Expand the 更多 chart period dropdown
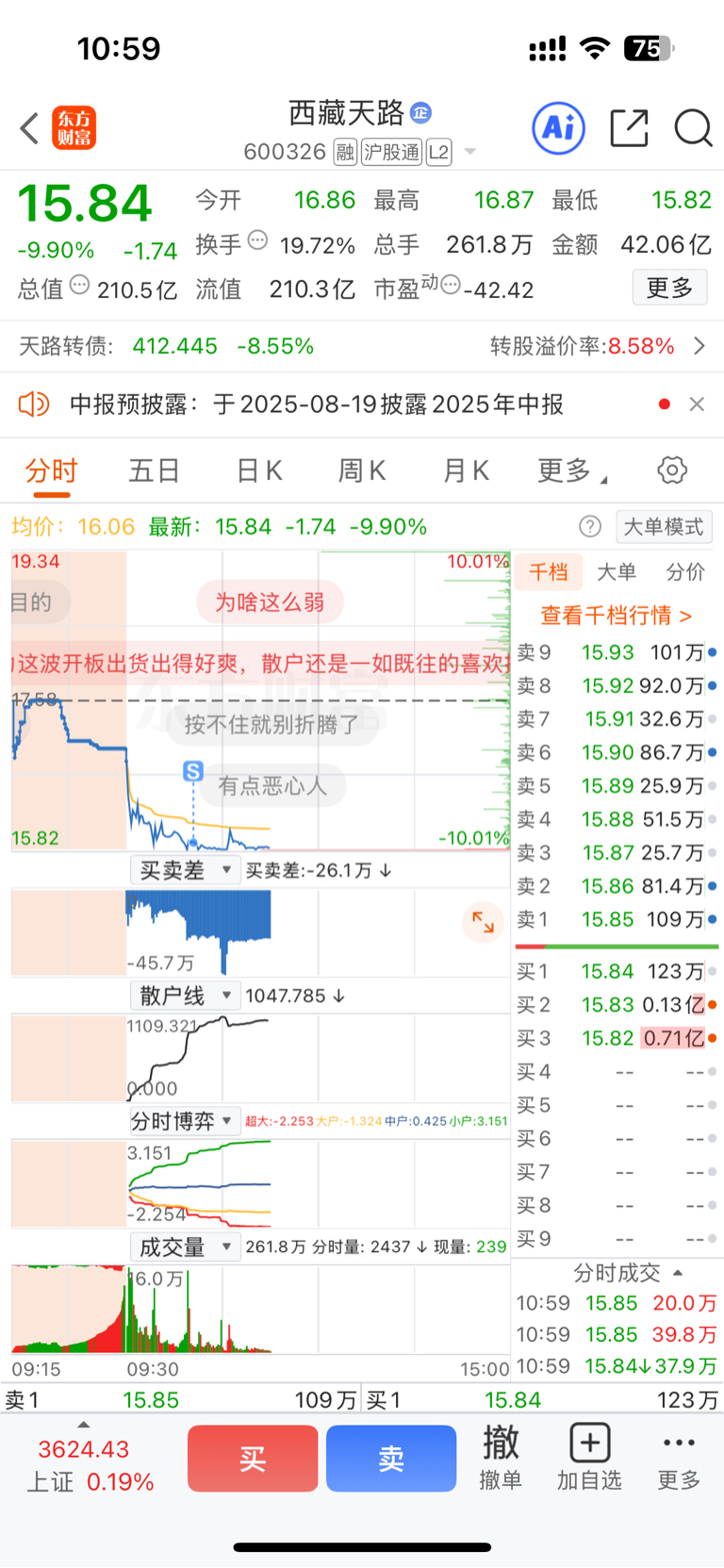This screenshot has height=1568, width=724. (x=571, y=470)
